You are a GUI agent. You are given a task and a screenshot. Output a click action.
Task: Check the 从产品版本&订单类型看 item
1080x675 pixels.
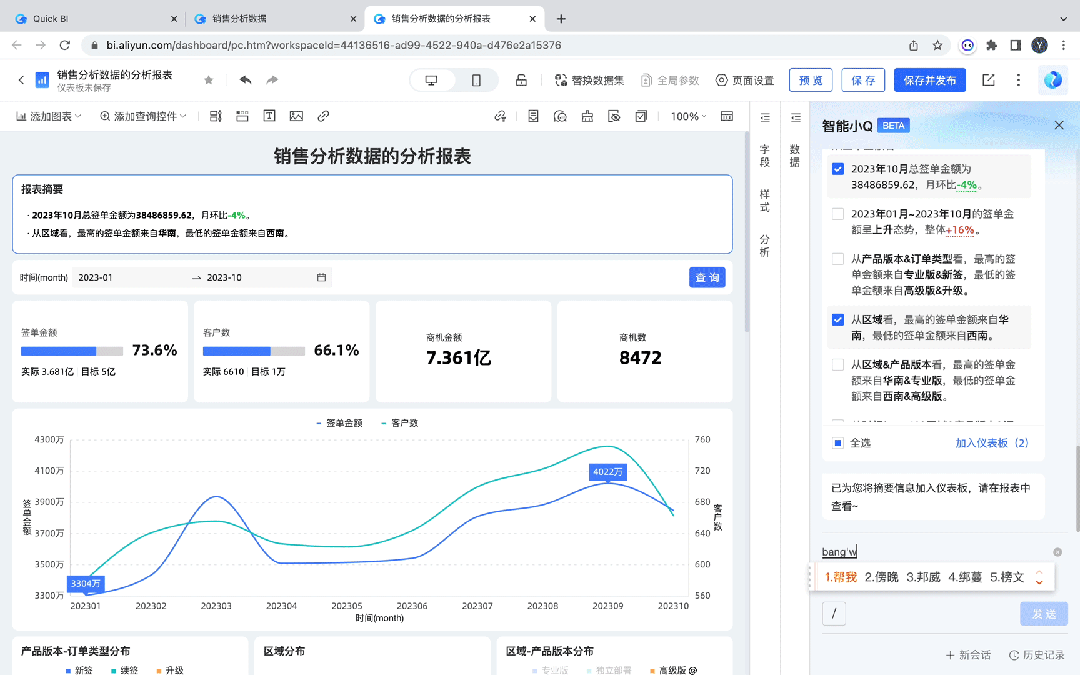[838, 259]
